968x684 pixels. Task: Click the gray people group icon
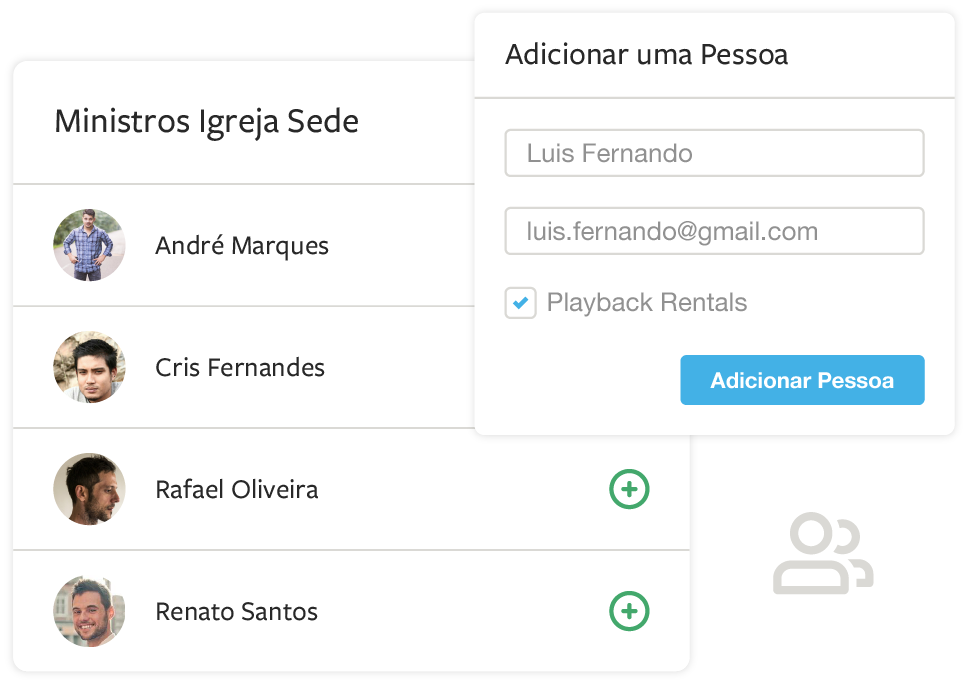[x=822, y=555]
